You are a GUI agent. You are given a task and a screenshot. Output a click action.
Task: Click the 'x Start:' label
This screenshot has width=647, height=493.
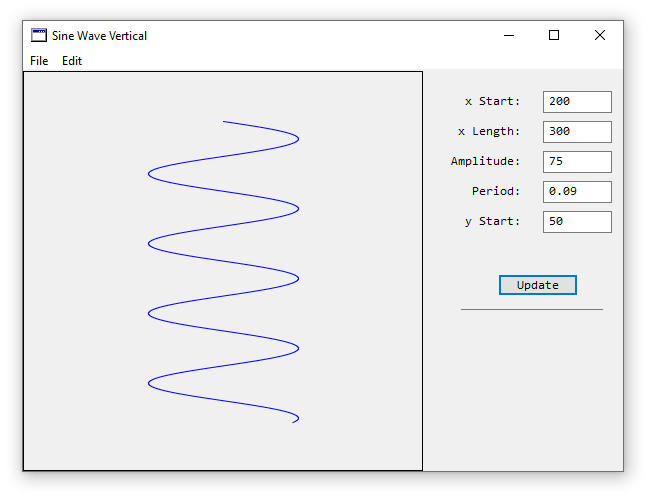[x=492, y=101]
